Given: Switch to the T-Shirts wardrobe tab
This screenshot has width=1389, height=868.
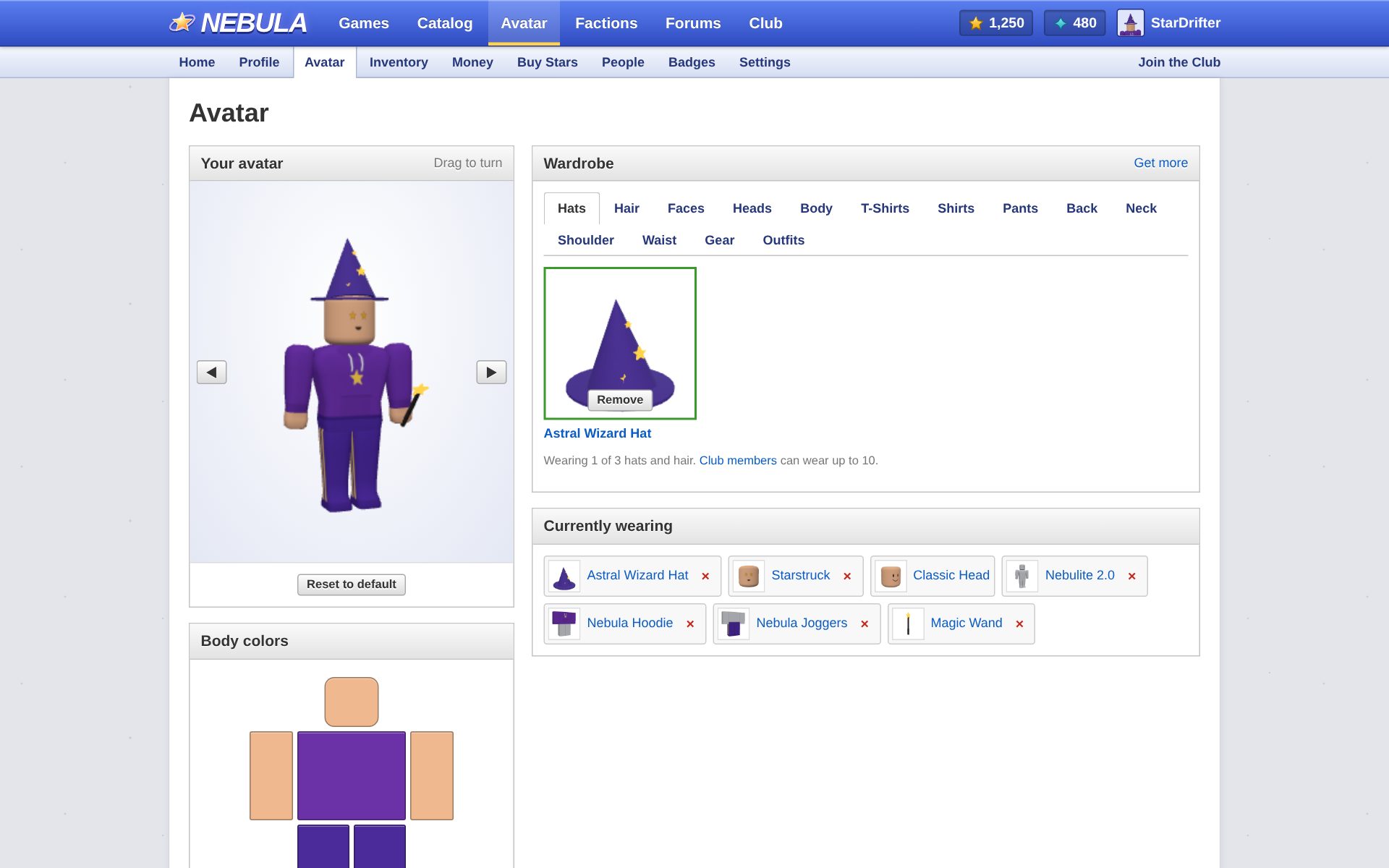Looking at the screenshot, I should coord(885,208).
